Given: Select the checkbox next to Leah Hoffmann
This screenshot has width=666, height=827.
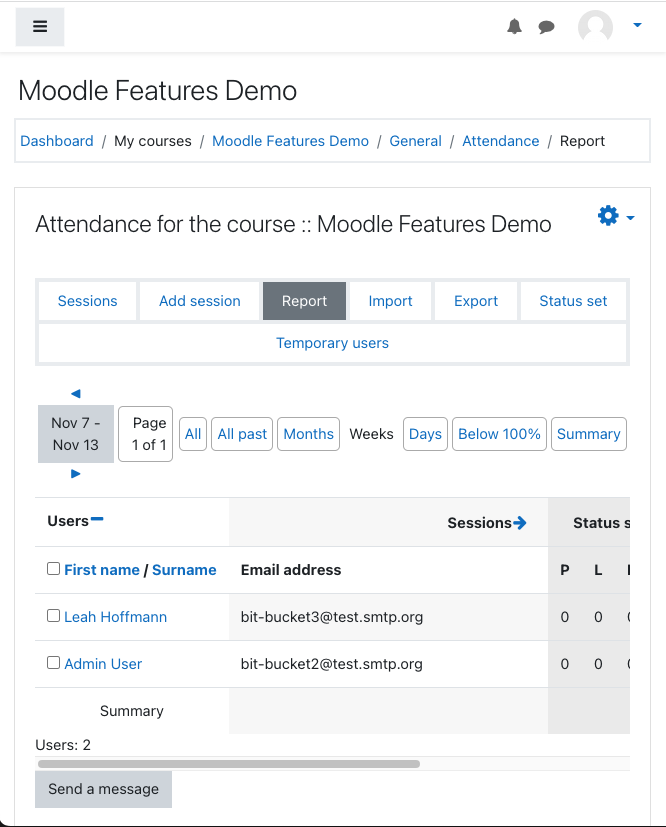Looking at the screenshot, I should click(53, 615).
